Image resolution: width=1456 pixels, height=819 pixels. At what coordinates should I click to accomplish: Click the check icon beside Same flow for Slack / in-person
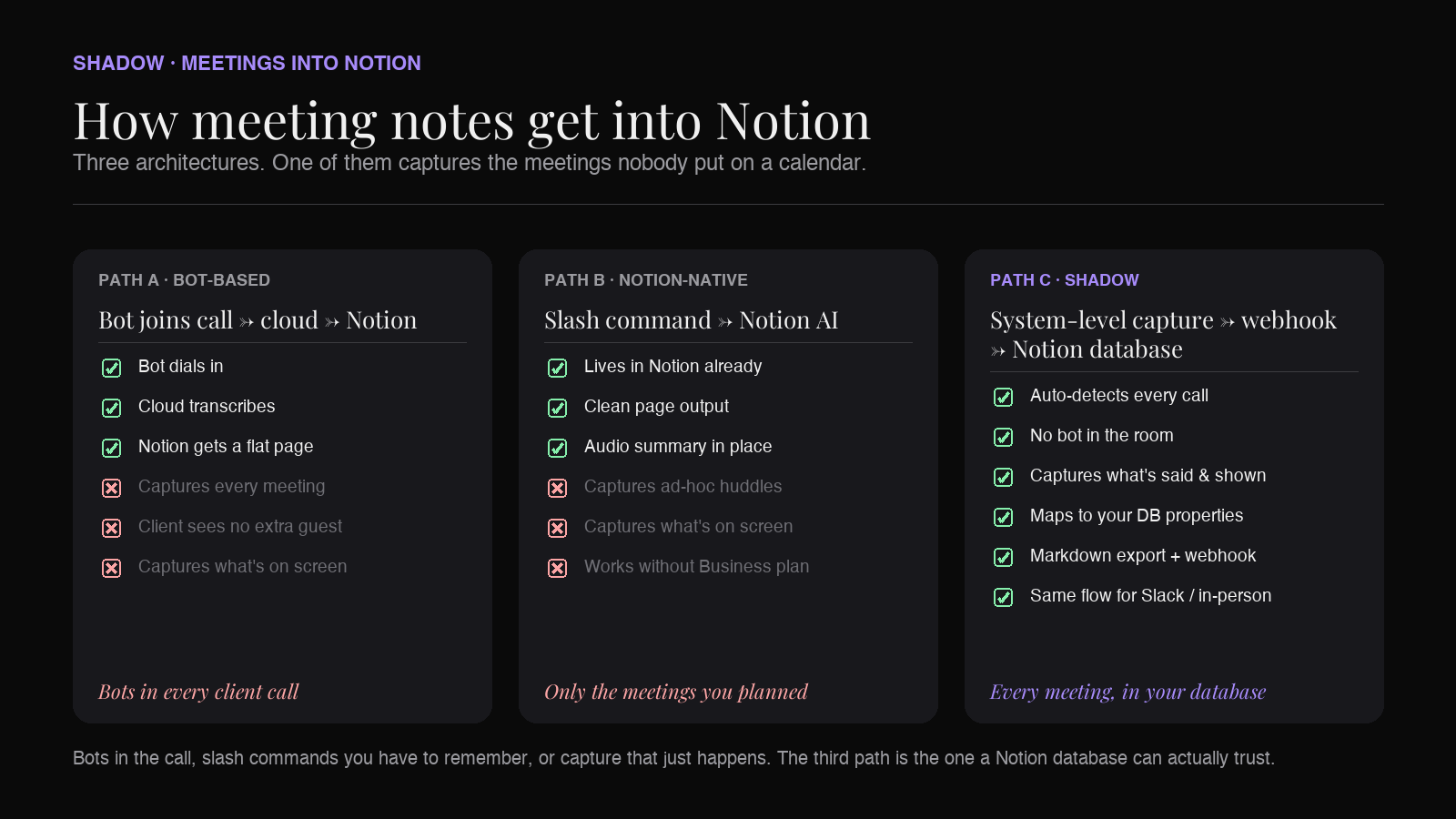click(1003, 597)
